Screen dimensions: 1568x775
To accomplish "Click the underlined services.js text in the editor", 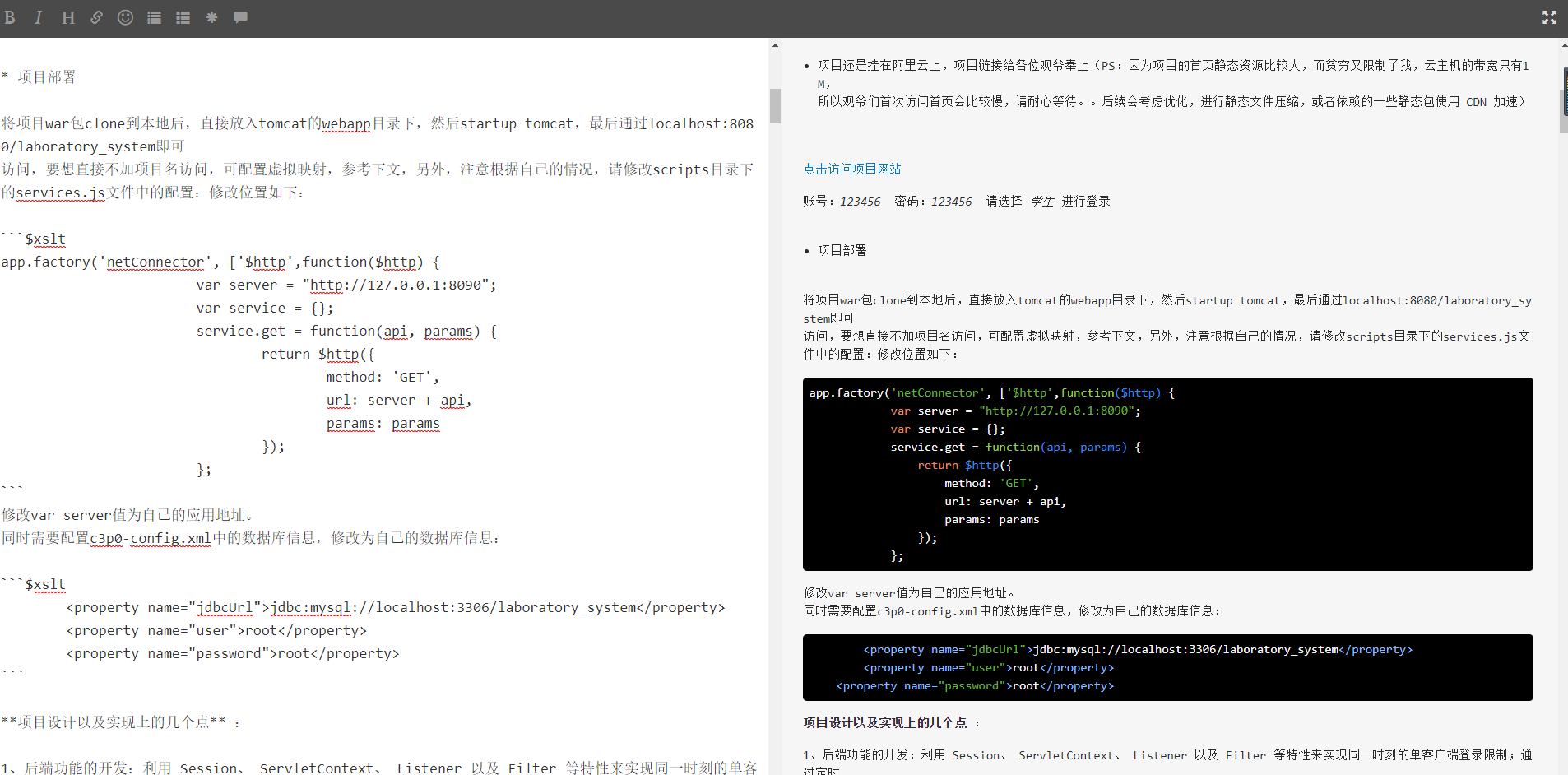I will coord(59,193).
